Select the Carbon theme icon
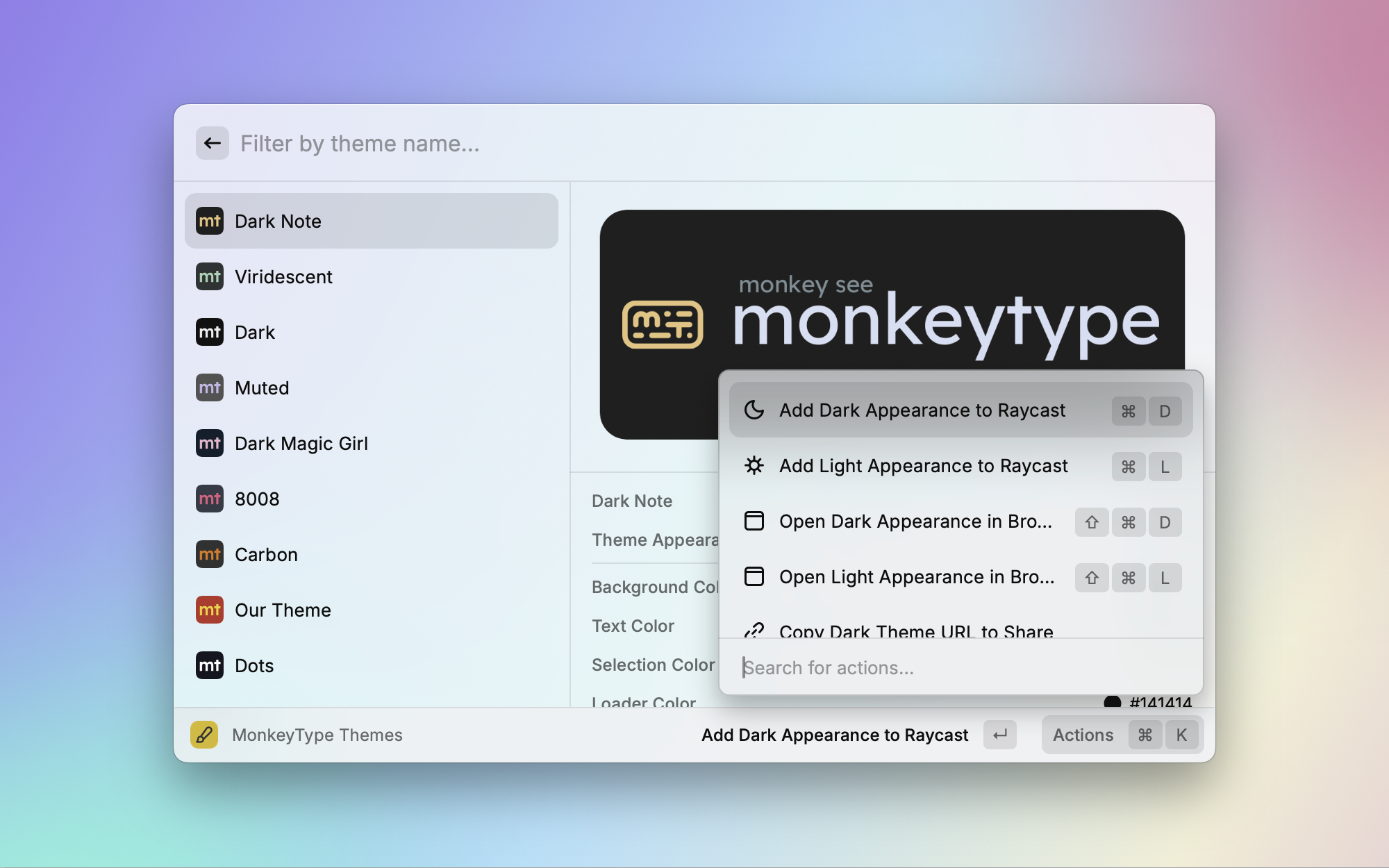The height and width of the screenshot is (868, 1389). point(209,554)
